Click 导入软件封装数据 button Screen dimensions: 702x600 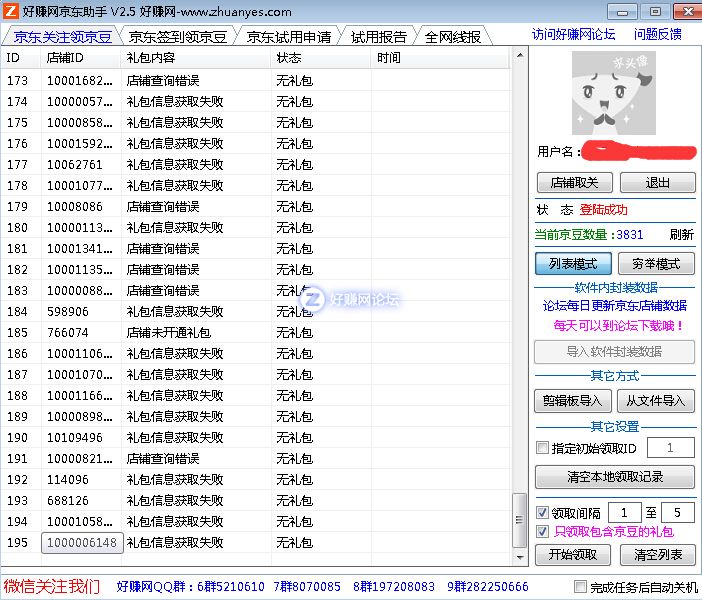point(614,351)
